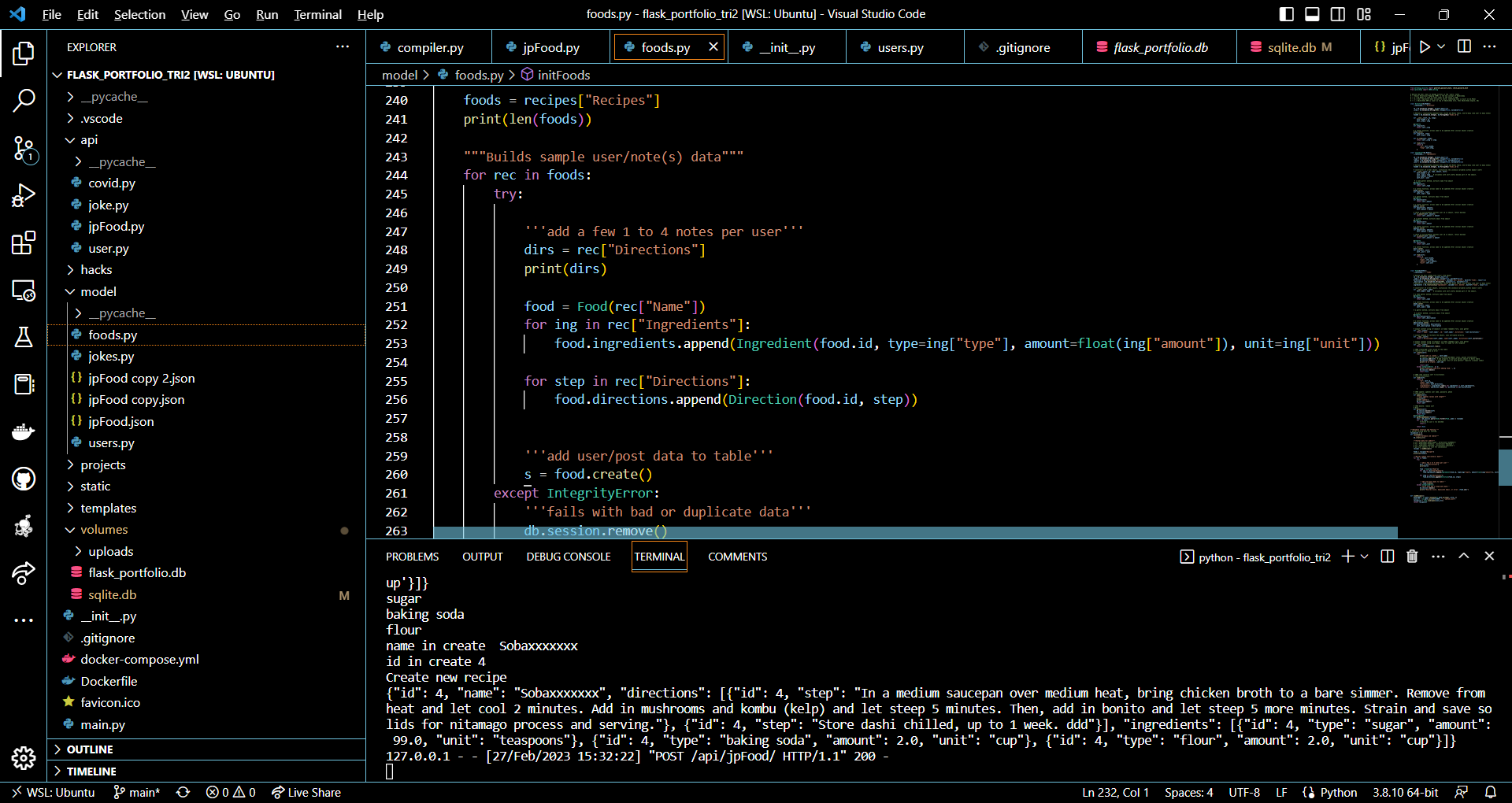The width and height of the screenshot is (1512, 803).
Task: Click the WSL: Ubuntu remote indicator
Action: pos(54,792)
